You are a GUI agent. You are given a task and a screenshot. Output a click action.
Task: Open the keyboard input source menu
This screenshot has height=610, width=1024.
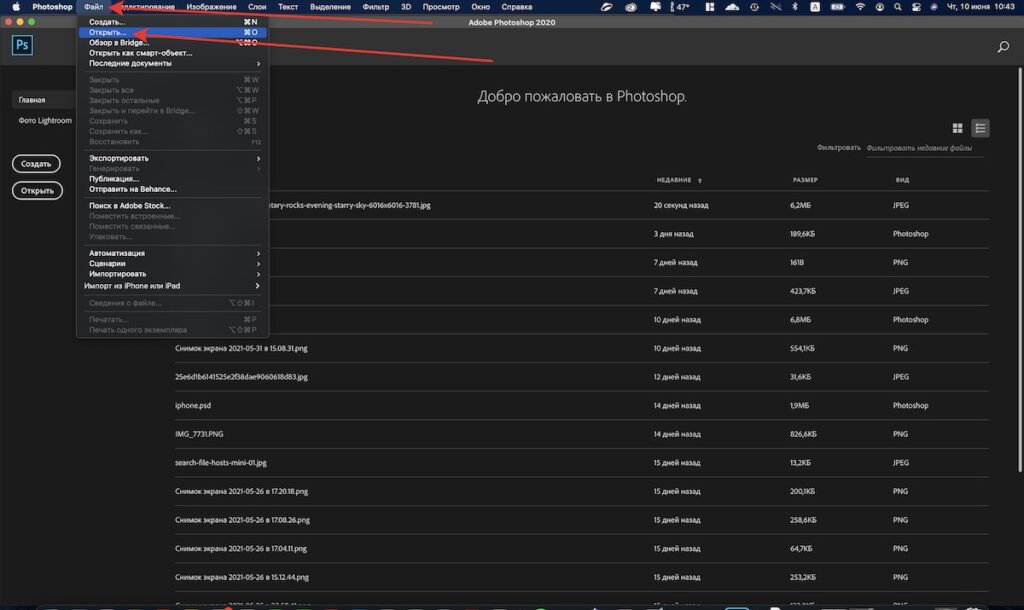[815, 7]
